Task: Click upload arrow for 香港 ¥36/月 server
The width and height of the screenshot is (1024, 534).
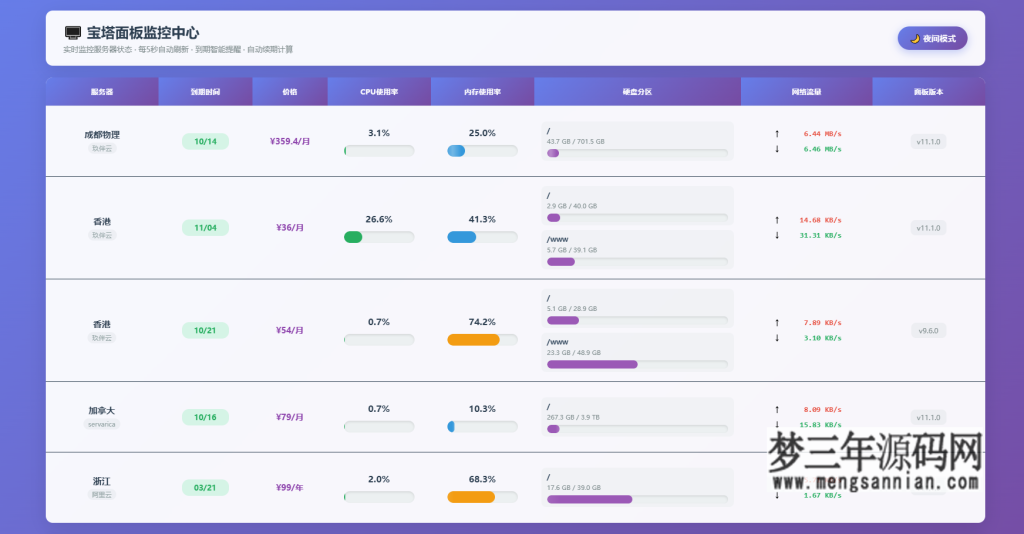Action: pyautogui.click(x=777, y=220)
